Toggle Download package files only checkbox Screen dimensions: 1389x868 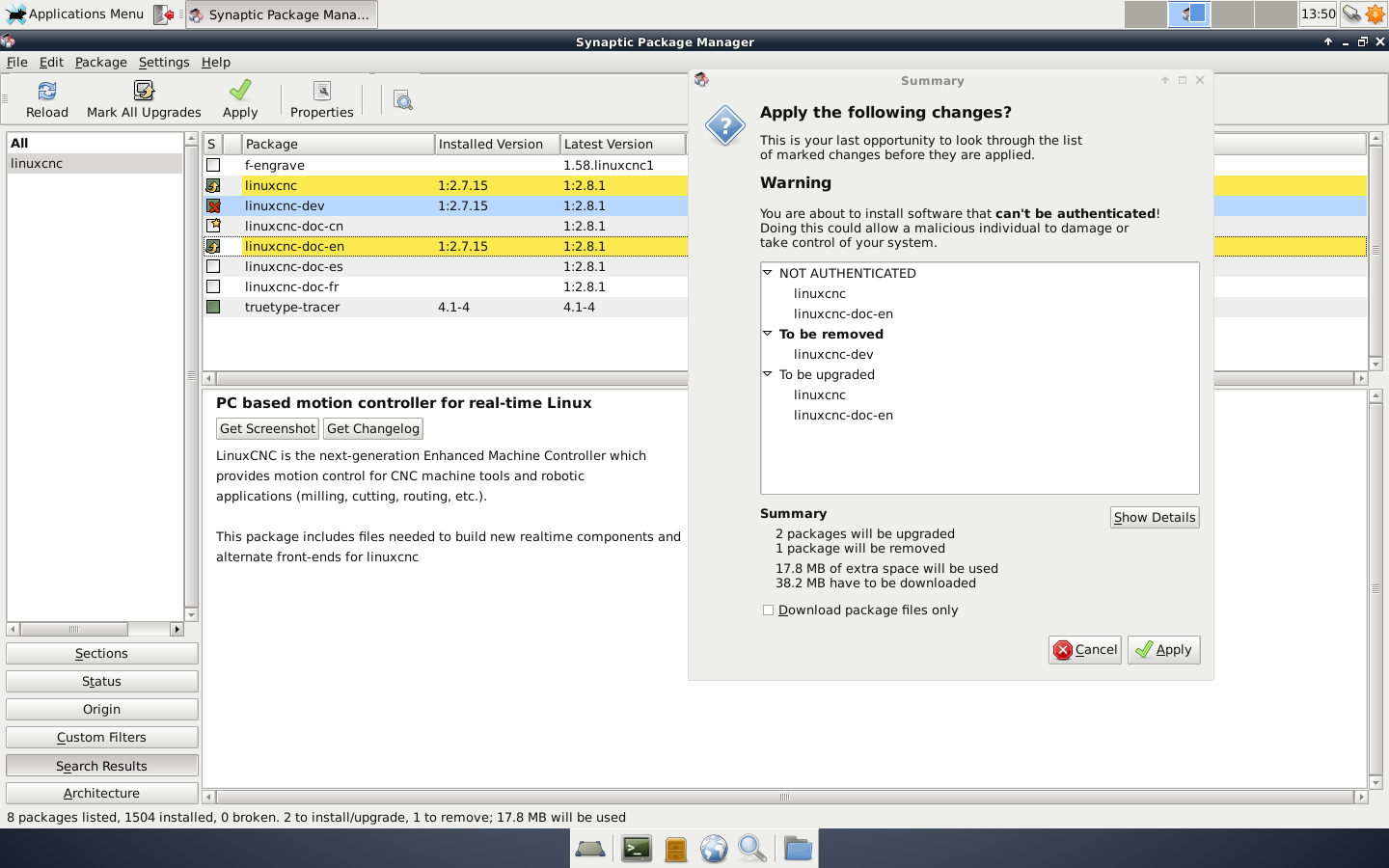[x=768, y=610]
